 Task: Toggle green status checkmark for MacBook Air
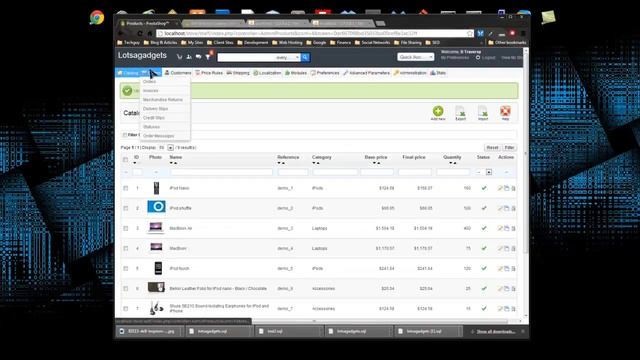484,228
